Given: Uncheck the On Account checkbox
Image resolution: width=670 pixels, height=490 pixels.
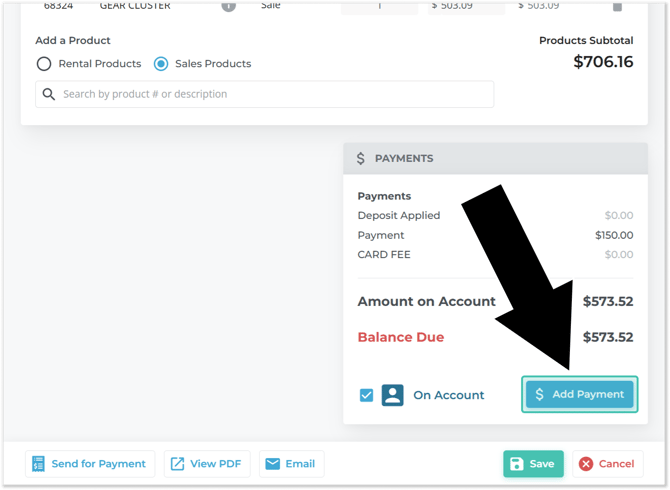Looking at the screenshot, I should tap(366, 395).
